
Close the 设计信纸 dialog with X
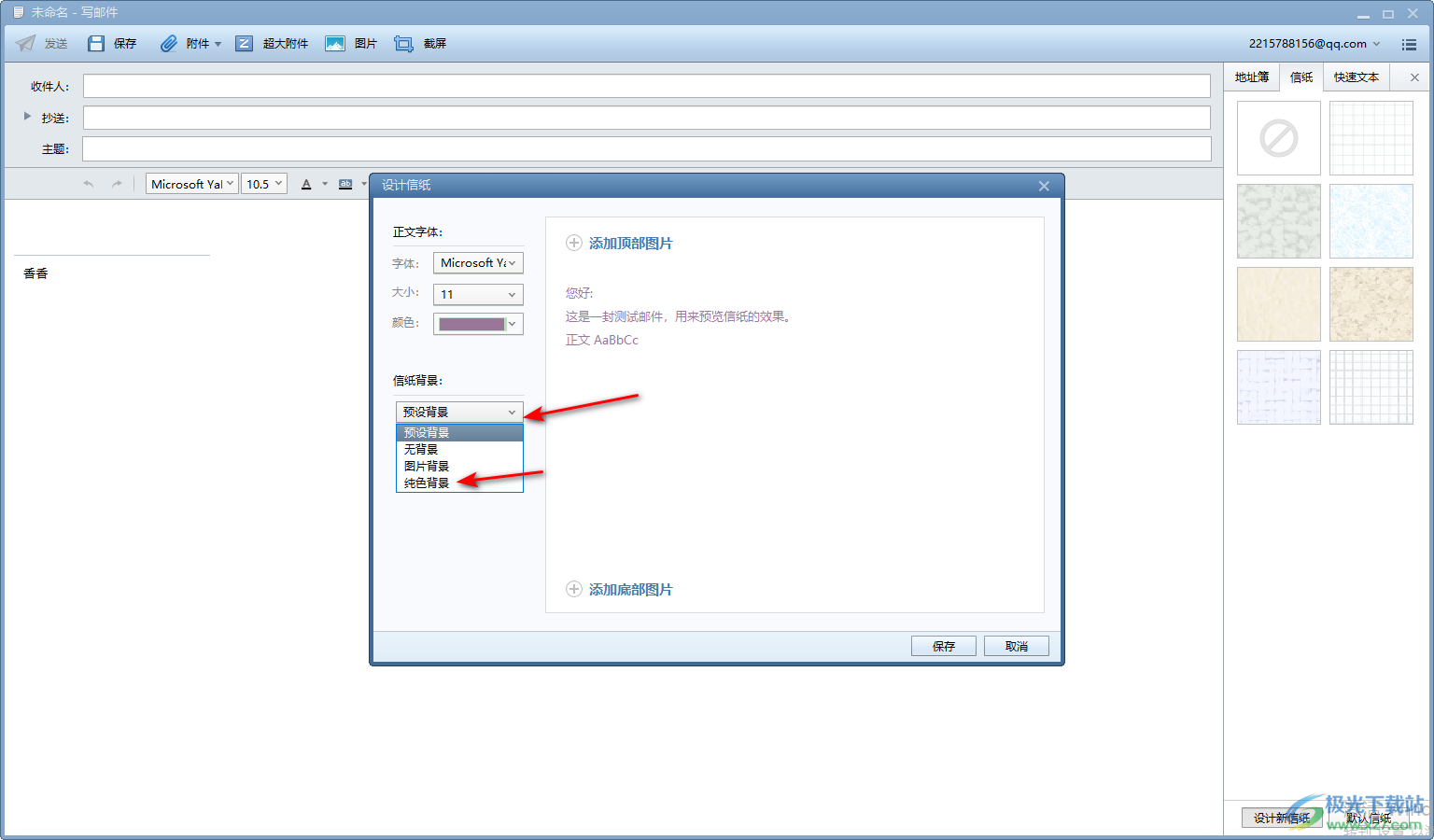(1044, 186)
